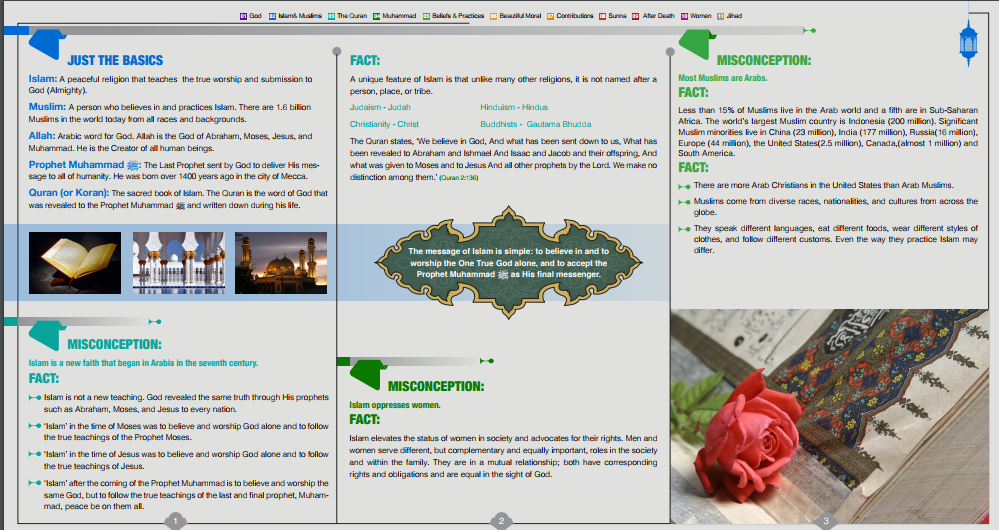Go to 'The Quran' chapter tab

(347, 16)
